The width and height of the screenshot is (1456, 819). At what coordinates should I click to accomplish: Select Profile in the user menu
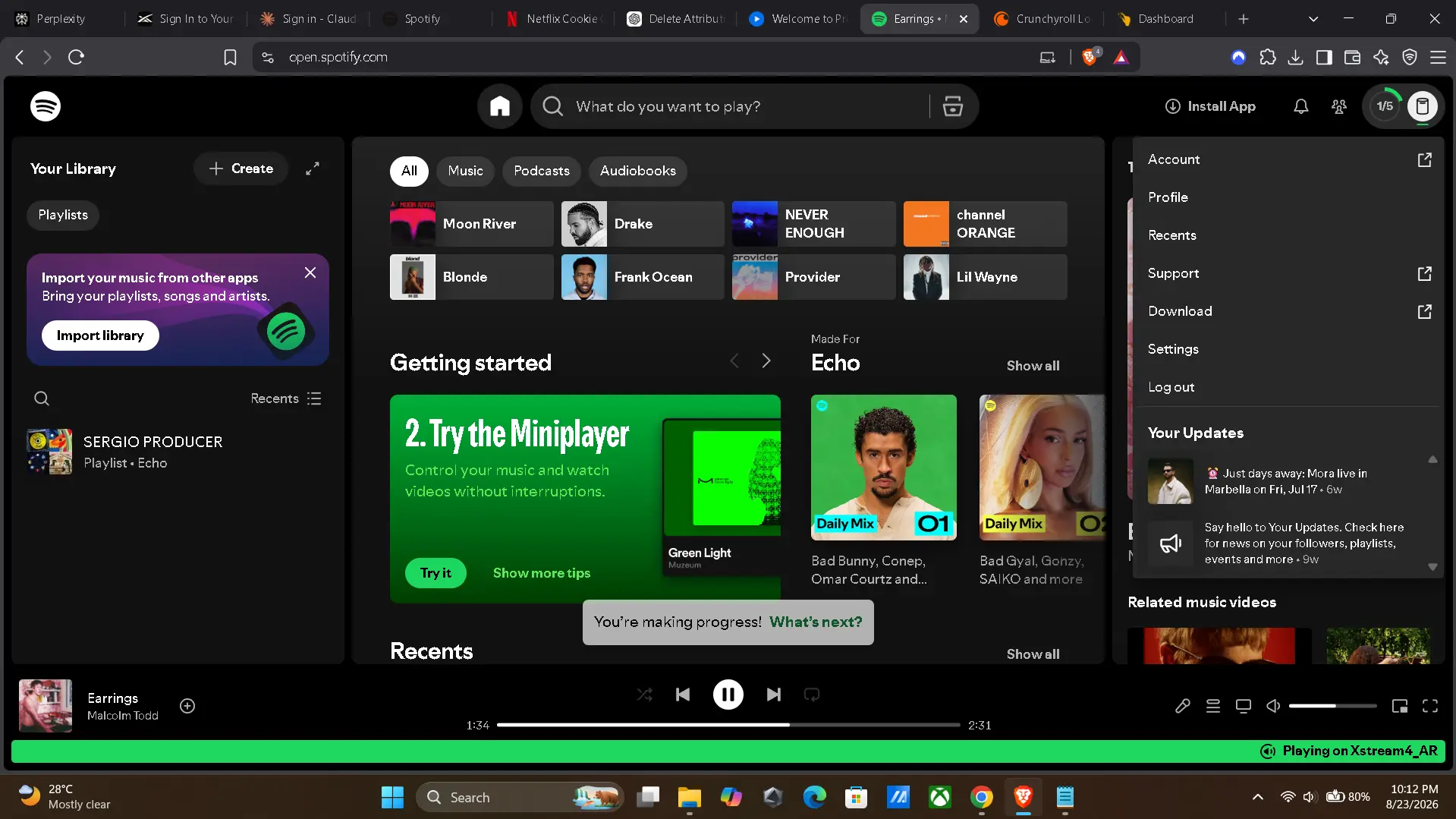(x=1289, y=197)
